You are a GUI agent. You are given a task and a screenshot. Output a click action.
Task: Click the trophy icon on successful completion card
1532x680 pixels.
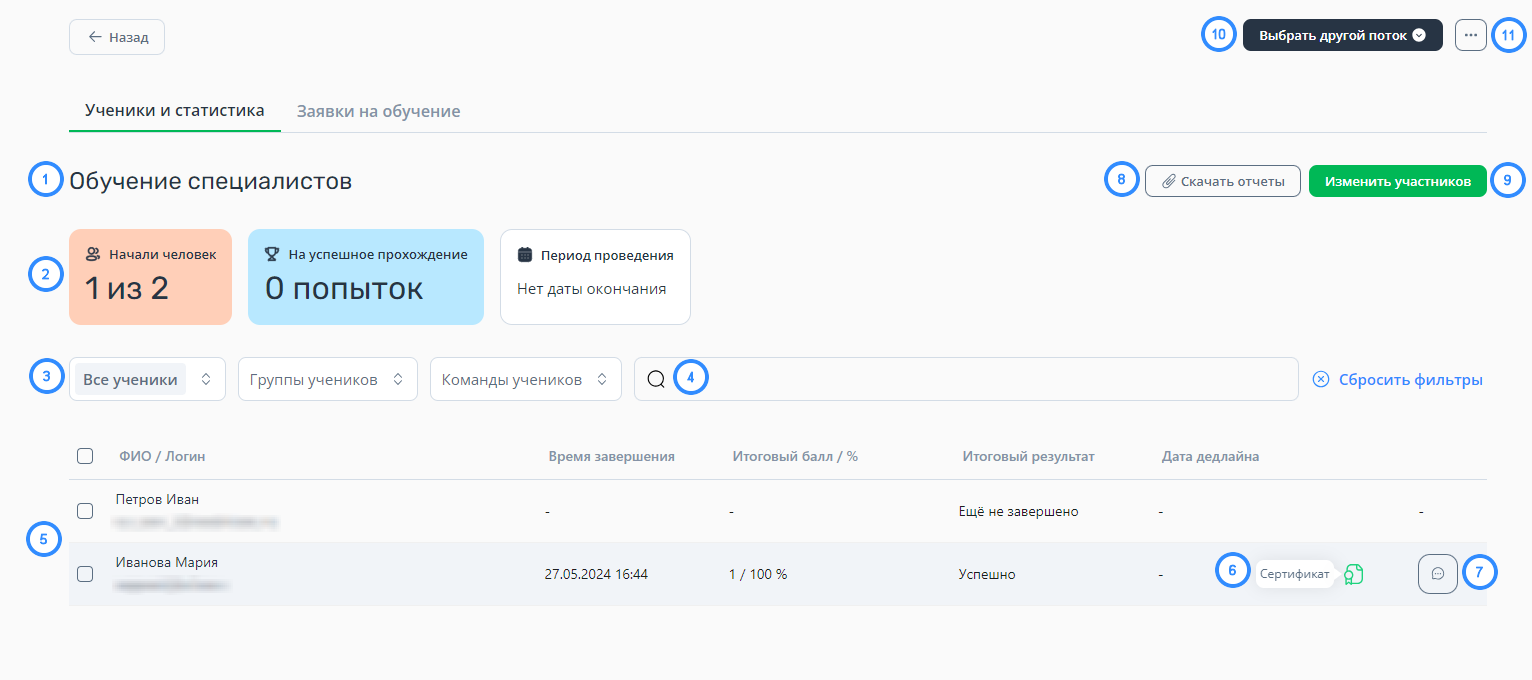point(272,255)
